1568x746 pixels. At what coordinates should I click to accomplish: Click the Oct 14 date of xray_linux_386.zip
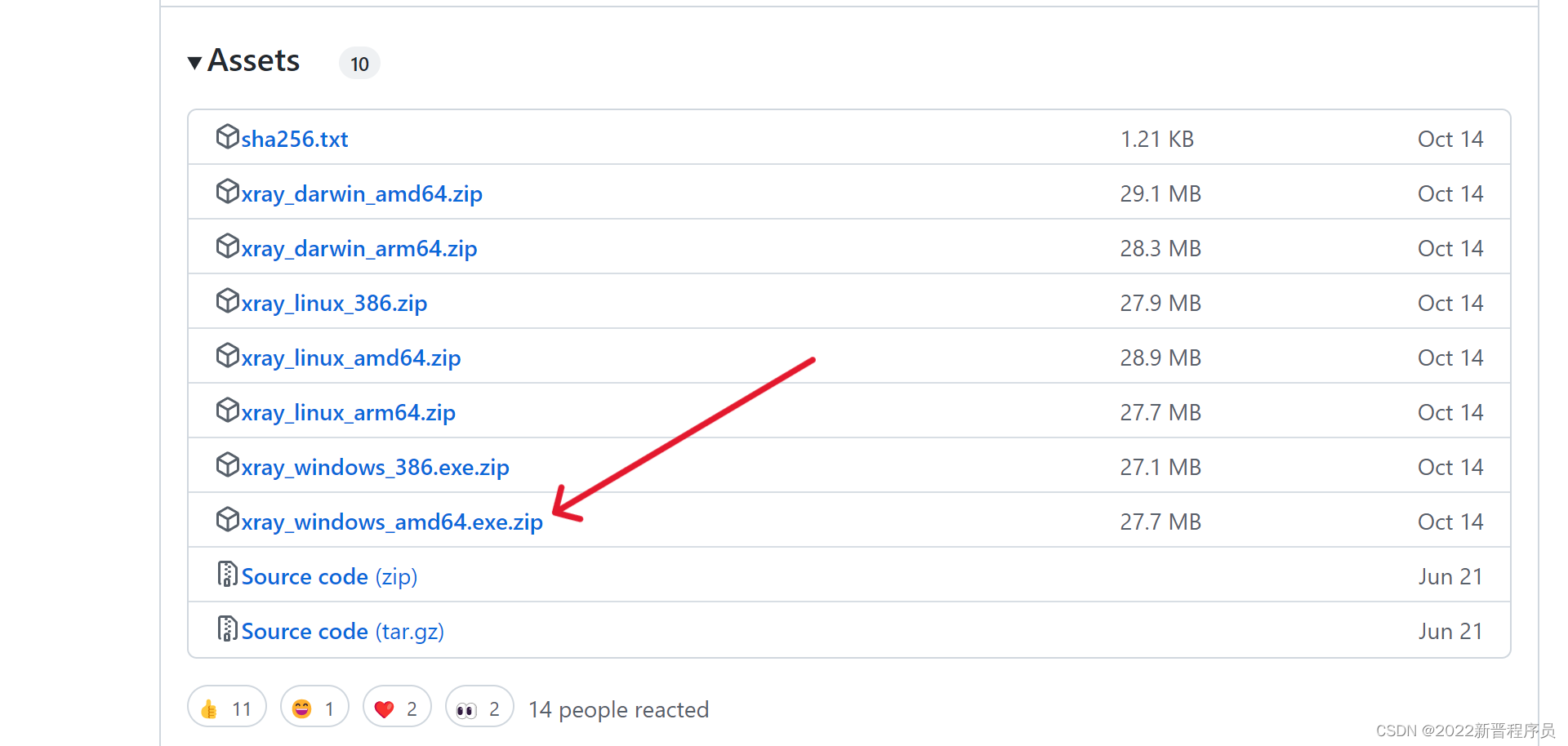(1450, 304)
